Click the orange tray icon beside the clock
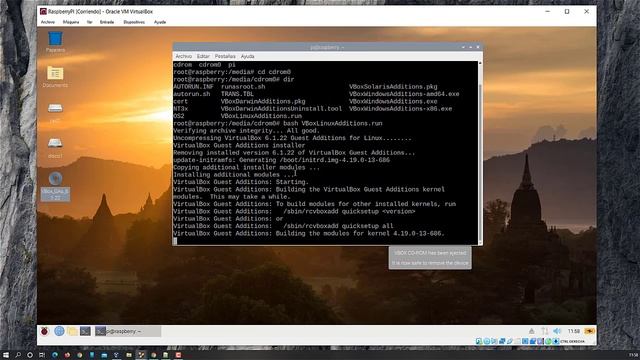Image resolution: width=640 pixels, height=360 pixels. click(589, 331)
